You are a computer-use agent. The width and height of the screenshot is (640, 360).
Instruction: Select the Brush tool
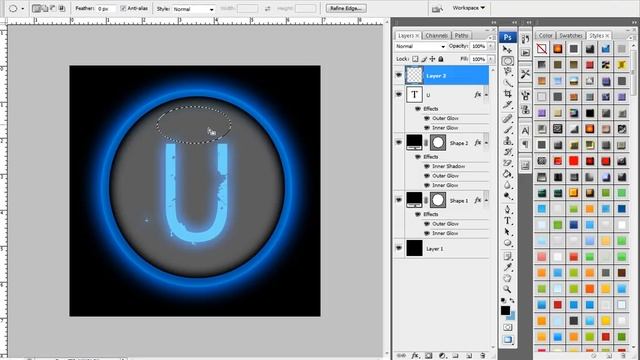(507, 130)
